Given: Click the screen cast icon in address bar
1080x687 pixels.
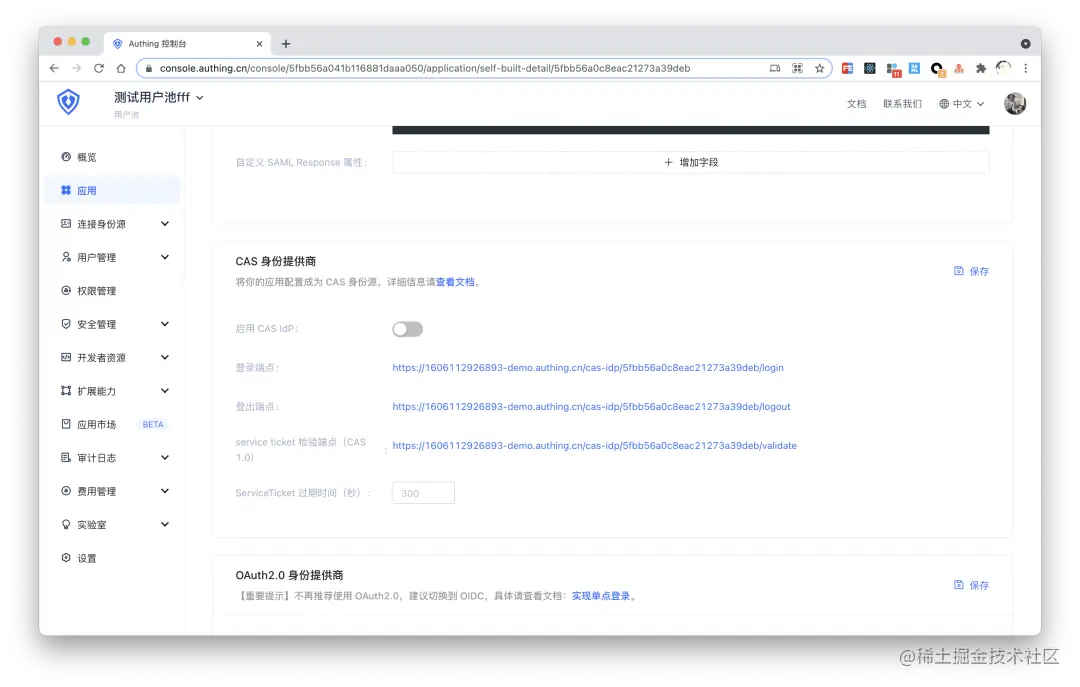Looking at the screenshot, I should [775, 68].
